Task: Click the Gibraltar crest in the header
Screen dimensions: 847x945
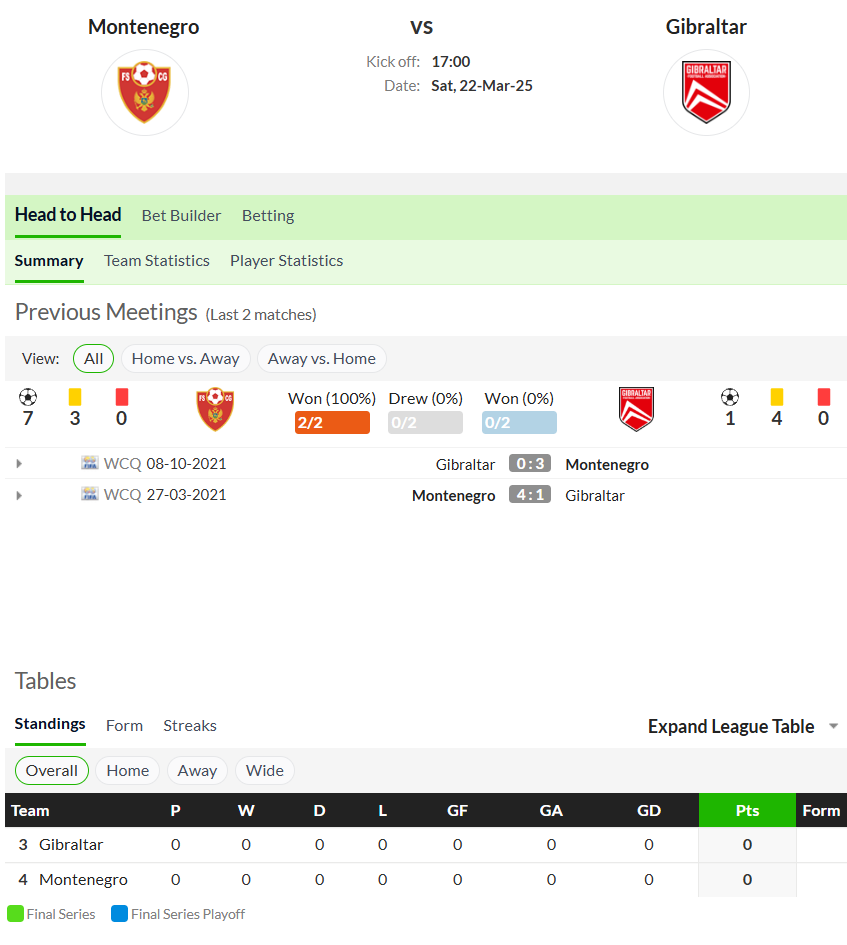Action: 706,92
